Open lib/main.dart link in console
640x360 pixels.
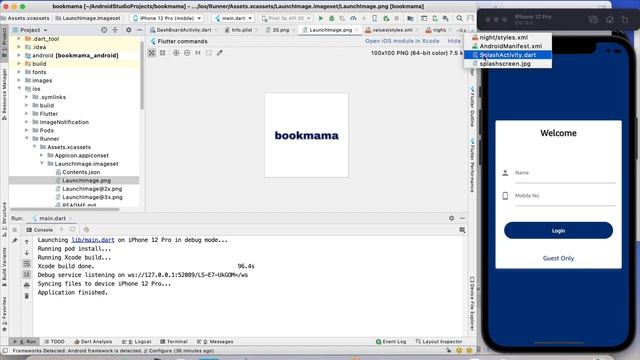[93, 240]
